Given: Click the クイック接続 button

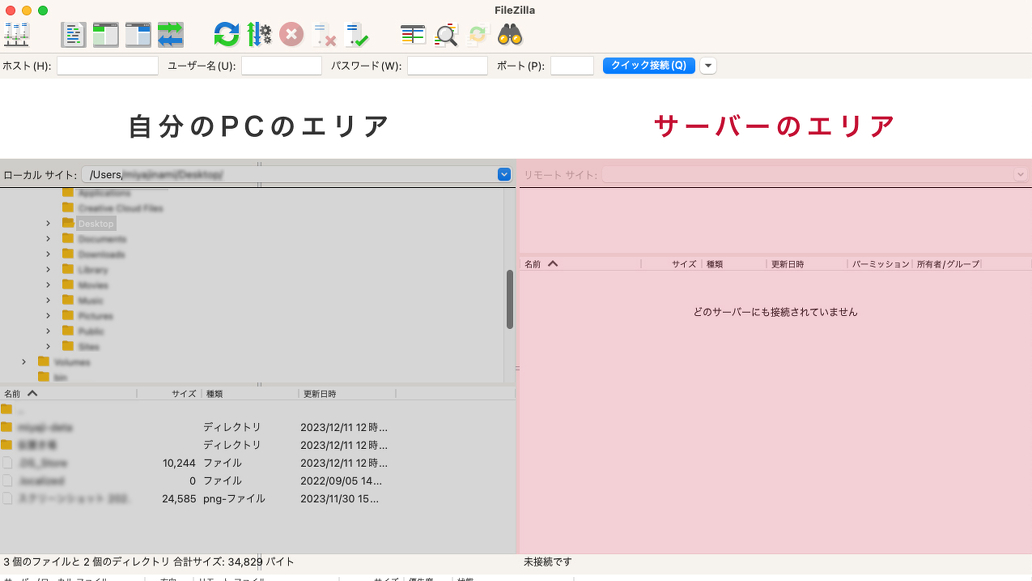Looking at the screenshot, I should pyautogui.click(x=648, y=66).
